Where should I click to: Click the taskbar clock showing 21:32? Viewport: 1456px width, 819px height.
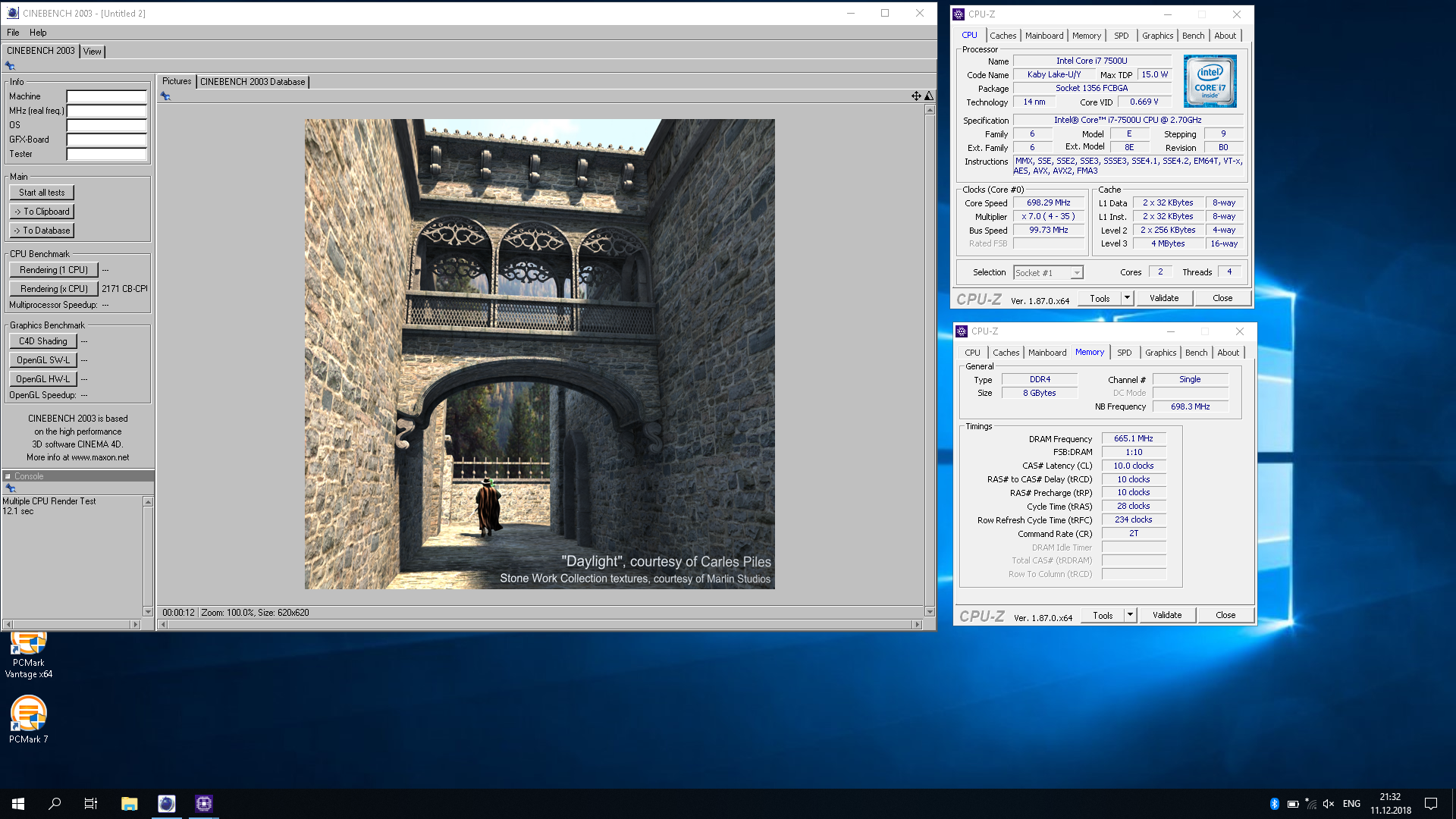coord(1390,804)
